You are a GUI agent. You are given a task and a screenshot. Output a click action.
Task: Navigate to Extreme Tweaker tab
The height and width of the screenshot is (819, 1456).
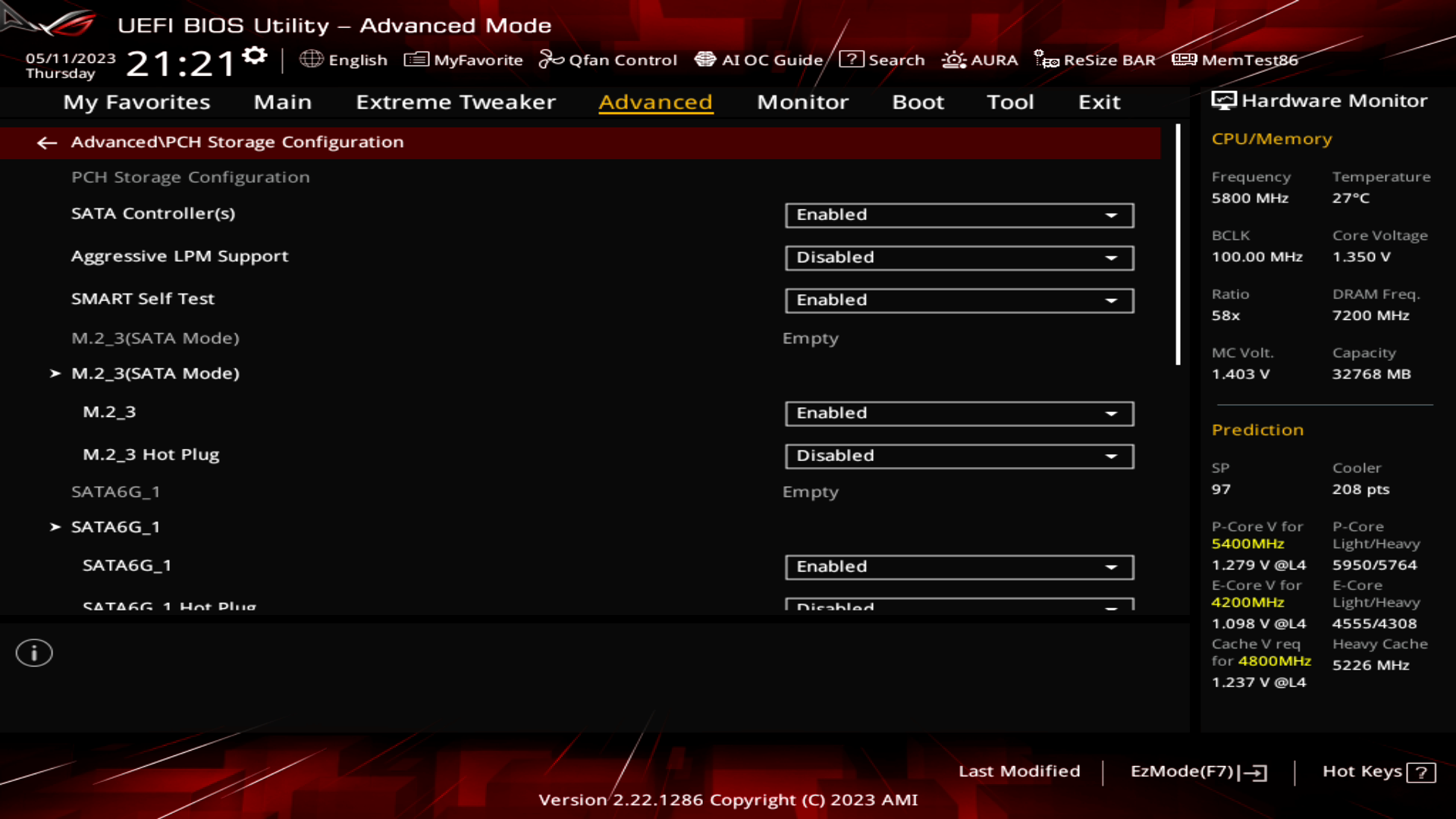(x=455, y=101)
